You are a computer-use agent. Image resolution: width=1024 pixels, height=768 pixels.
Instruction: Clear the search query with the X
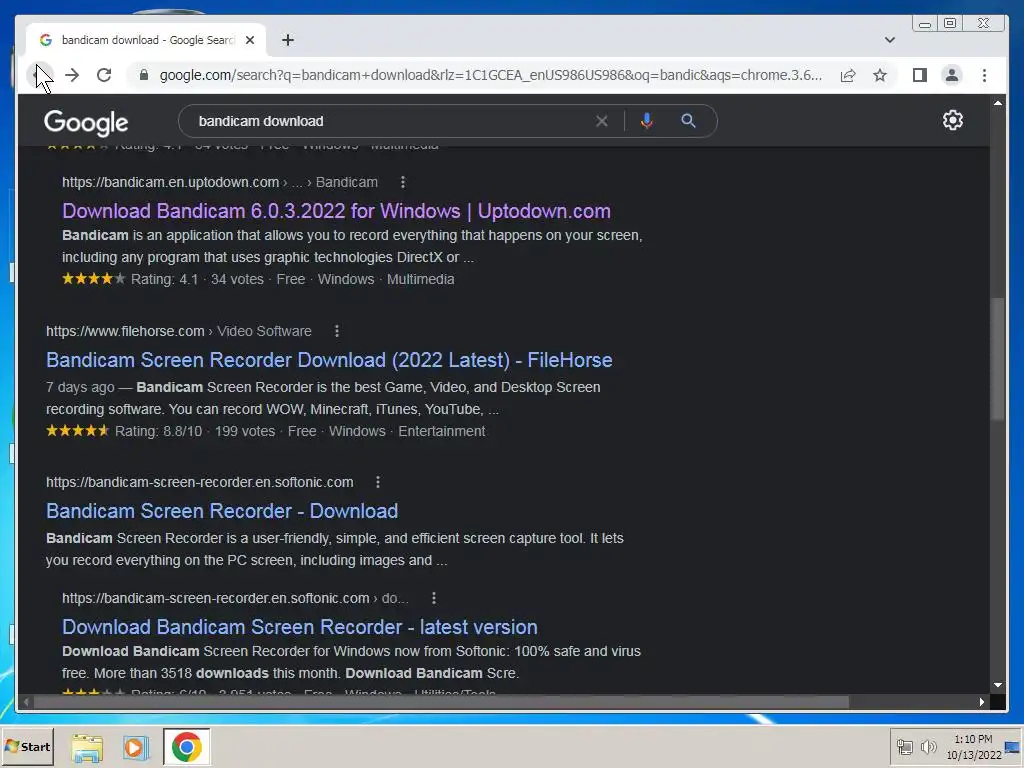pyautogui.click(x=601, y=121)
